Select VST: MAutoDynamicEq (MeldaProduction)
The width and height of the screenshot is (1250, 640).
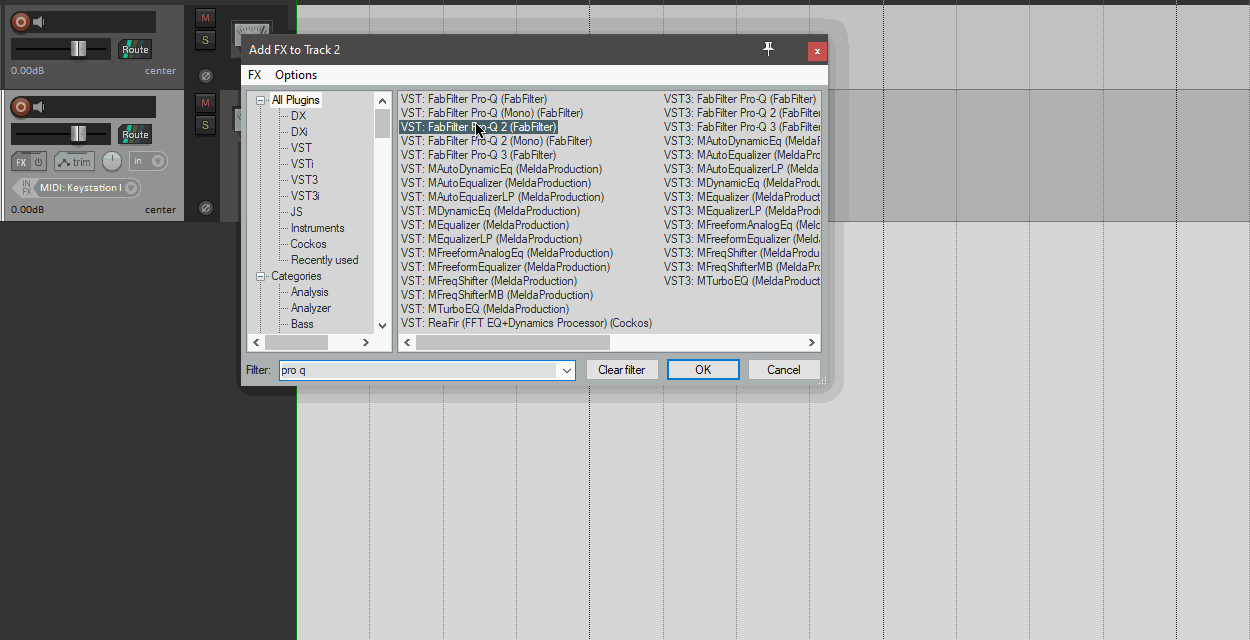click(x=502, y=169)
